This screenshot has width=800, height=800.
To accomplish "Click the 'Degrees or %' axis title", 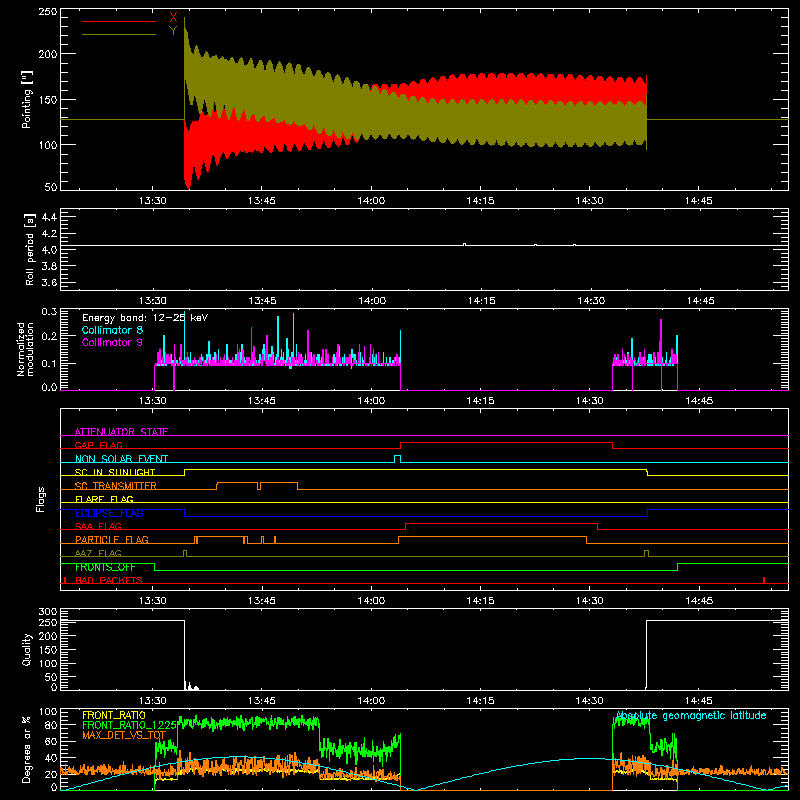I will pyautogui.click(x=27, y=749).
